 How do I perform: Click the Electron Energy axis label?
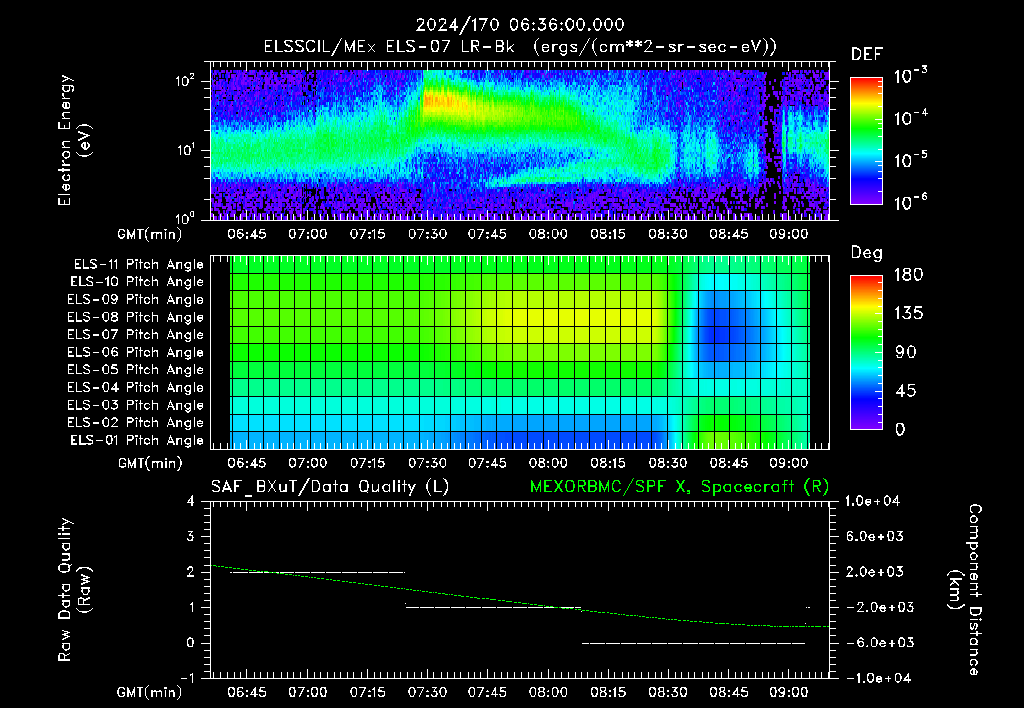pos(74,140)
